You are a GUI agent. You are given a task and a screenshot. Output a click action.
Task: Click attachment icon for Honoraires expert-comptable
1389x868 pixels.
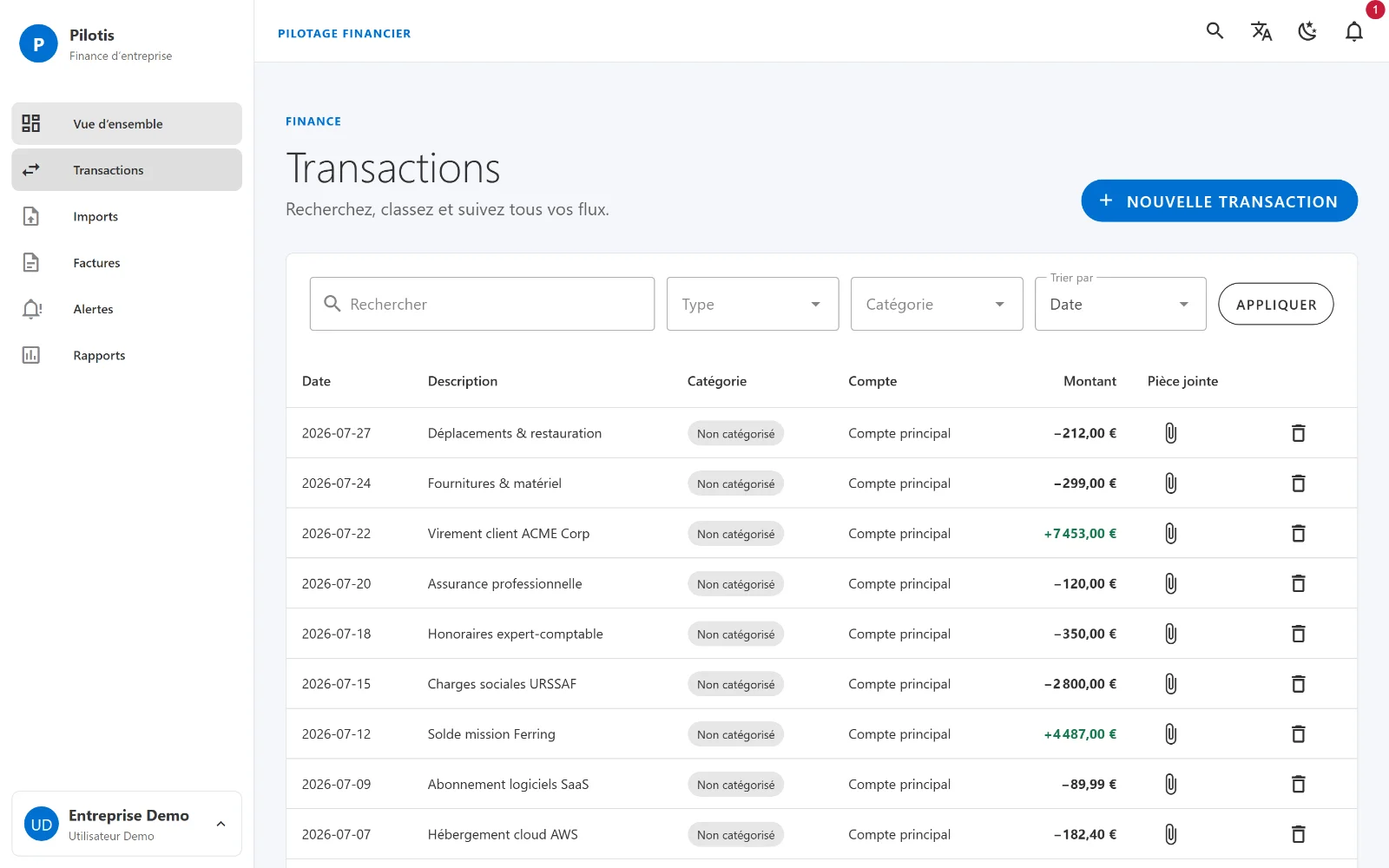click(1170, 635)
